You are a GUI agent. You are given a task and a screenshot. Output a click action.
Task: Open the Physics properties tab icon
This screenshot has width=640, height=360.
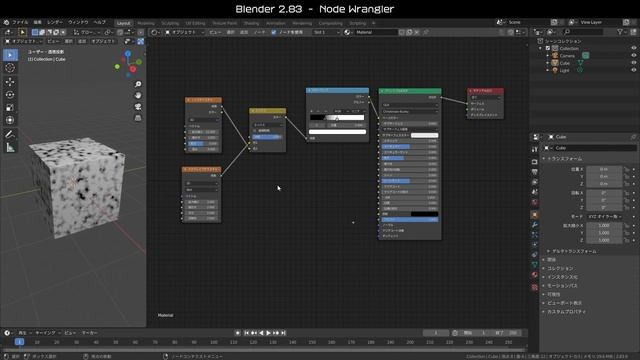(535, 244)
